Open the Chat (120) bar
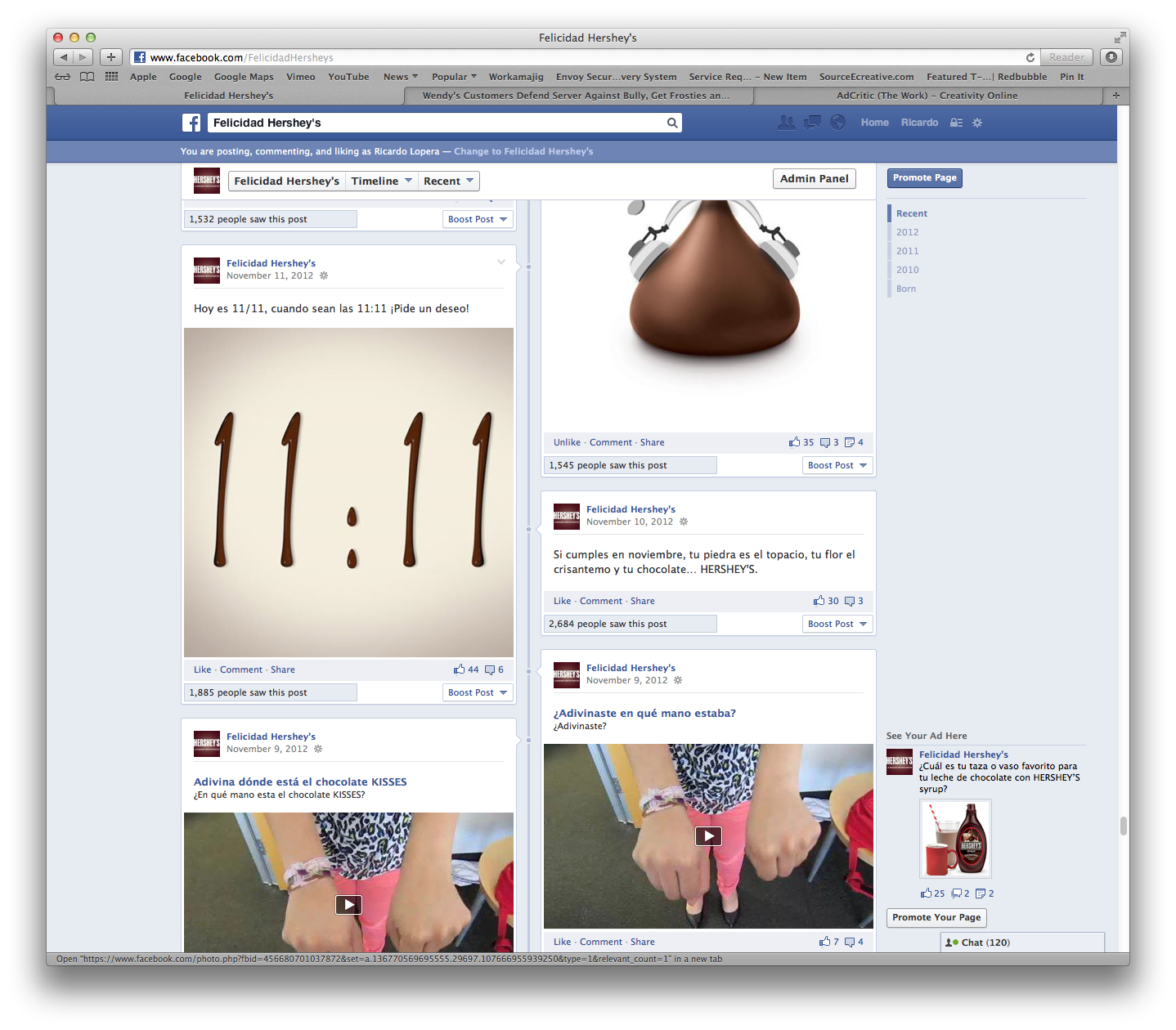This screenshot has width=1176, height=1030. click(x=1022, y=943)
